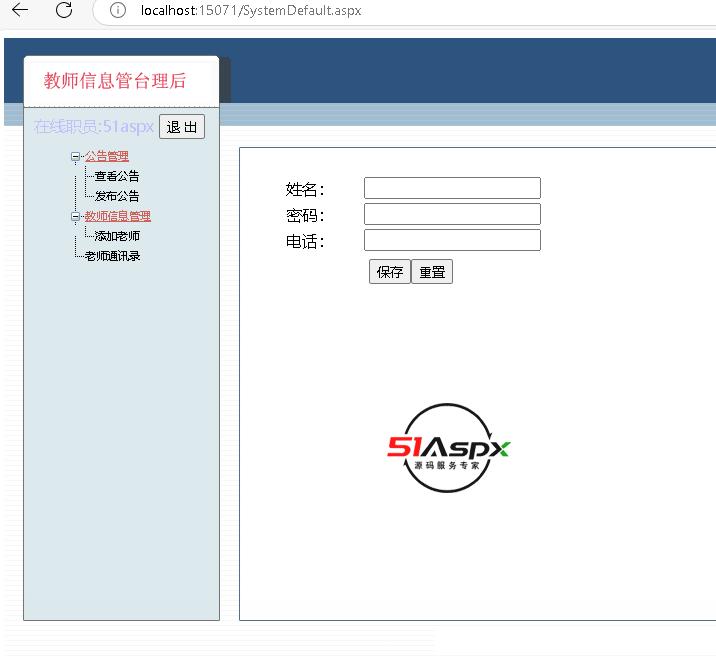Screen dimensions: 716x659
Task: Click the 退出 logout button
Action: click(x=182, y=127)
